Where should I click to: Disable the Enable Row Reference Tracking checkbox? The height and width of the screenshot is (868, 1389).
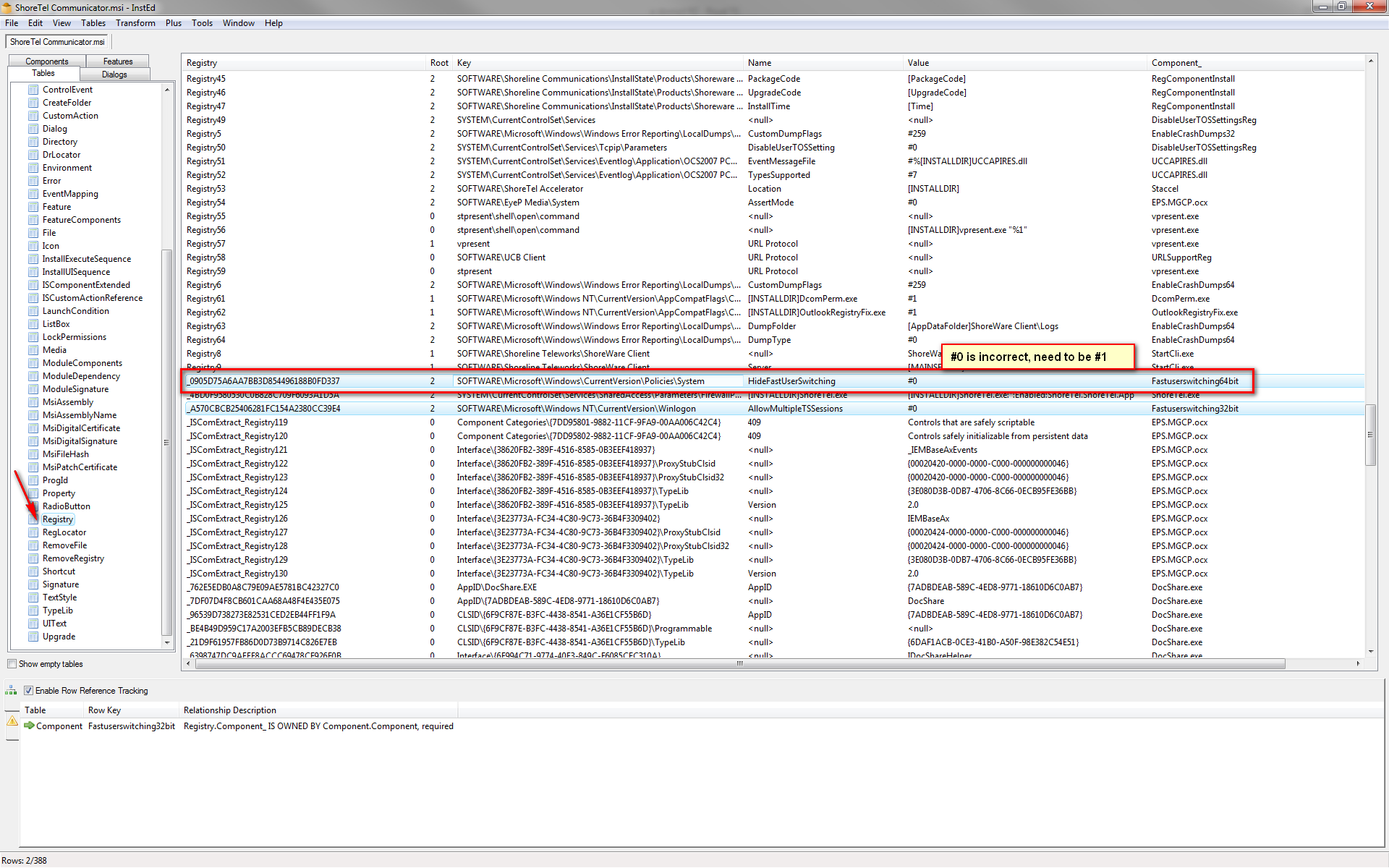coord(29,691)
